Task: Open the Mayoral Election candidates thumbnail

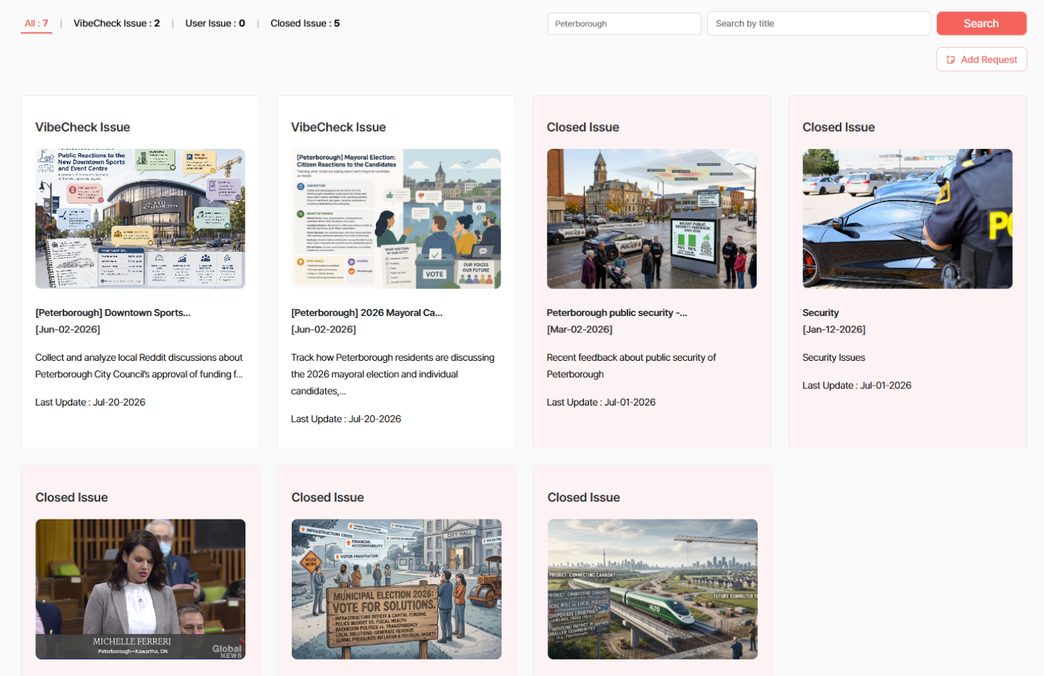Action: point(395,218)
